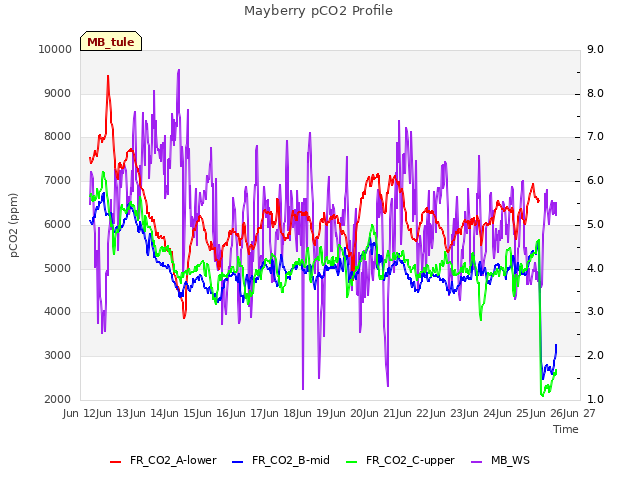Click the MB_WS legend label
This screenshot has width=640, height=480.
510,460
